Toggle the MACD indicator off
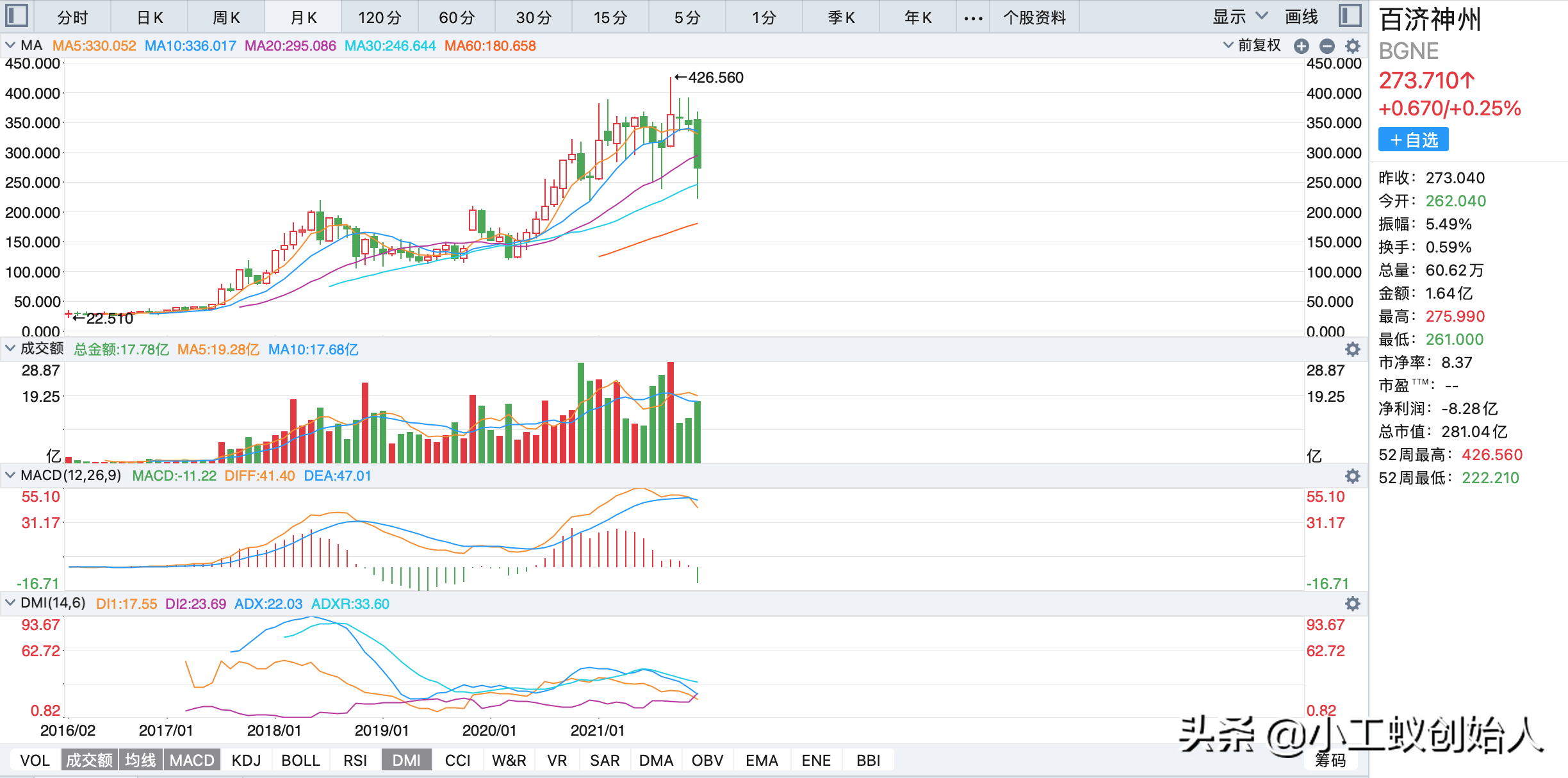1568x778 pixels. coord(192,761)
